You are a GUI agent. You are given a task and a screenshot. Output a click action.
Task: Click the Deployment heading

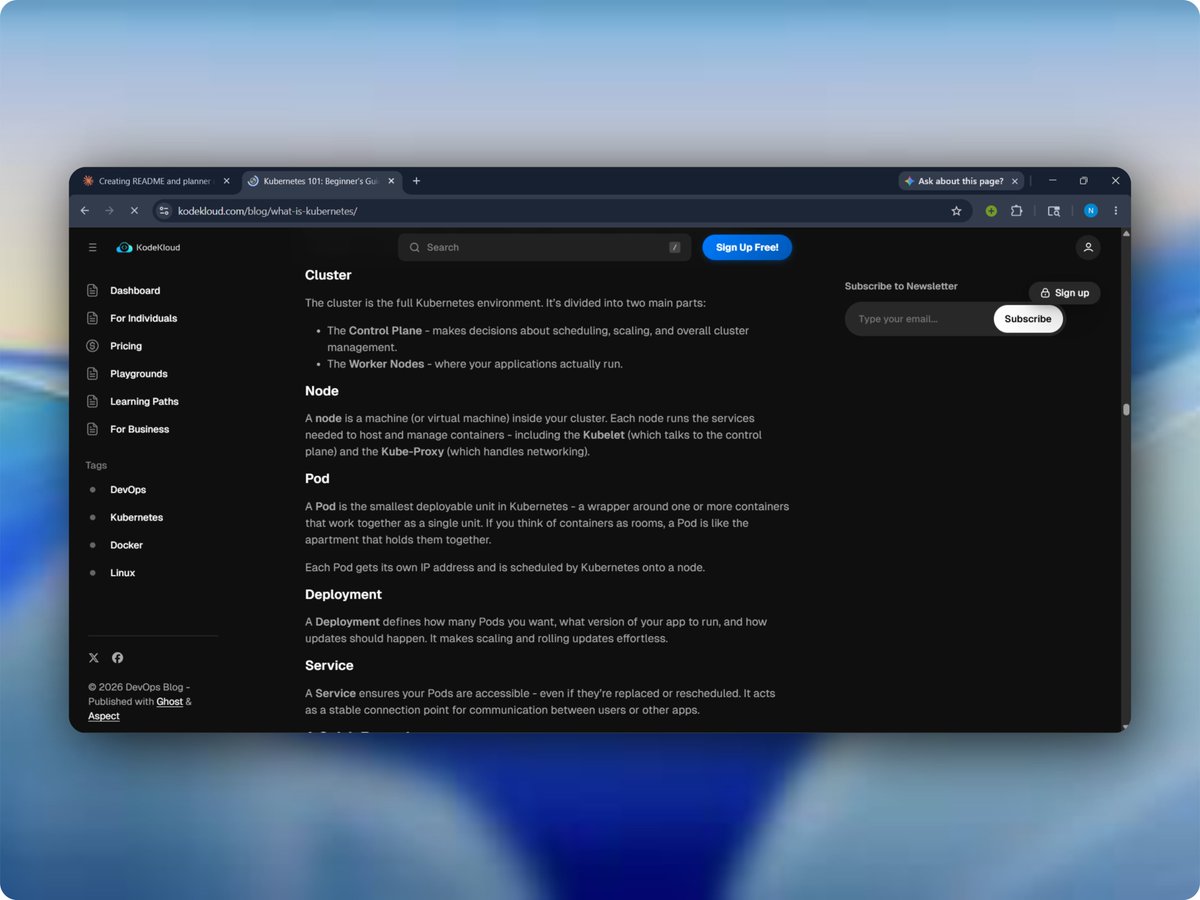[x=343, y=594]
